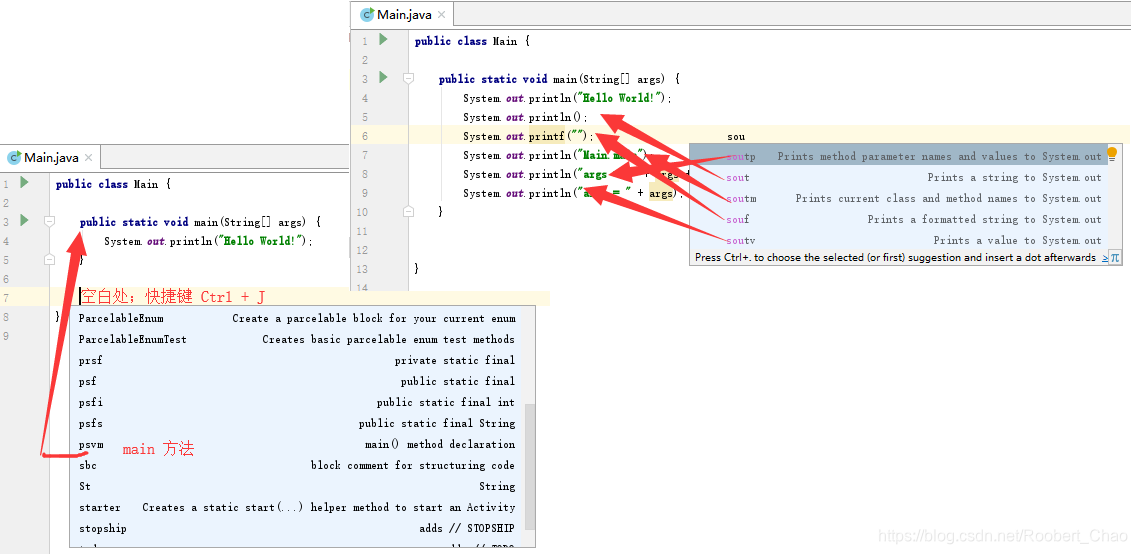Click run arrow beside main method in right editor
Image resolution: width=1137 pixels, height=554 pixels.
pos(384,78)
